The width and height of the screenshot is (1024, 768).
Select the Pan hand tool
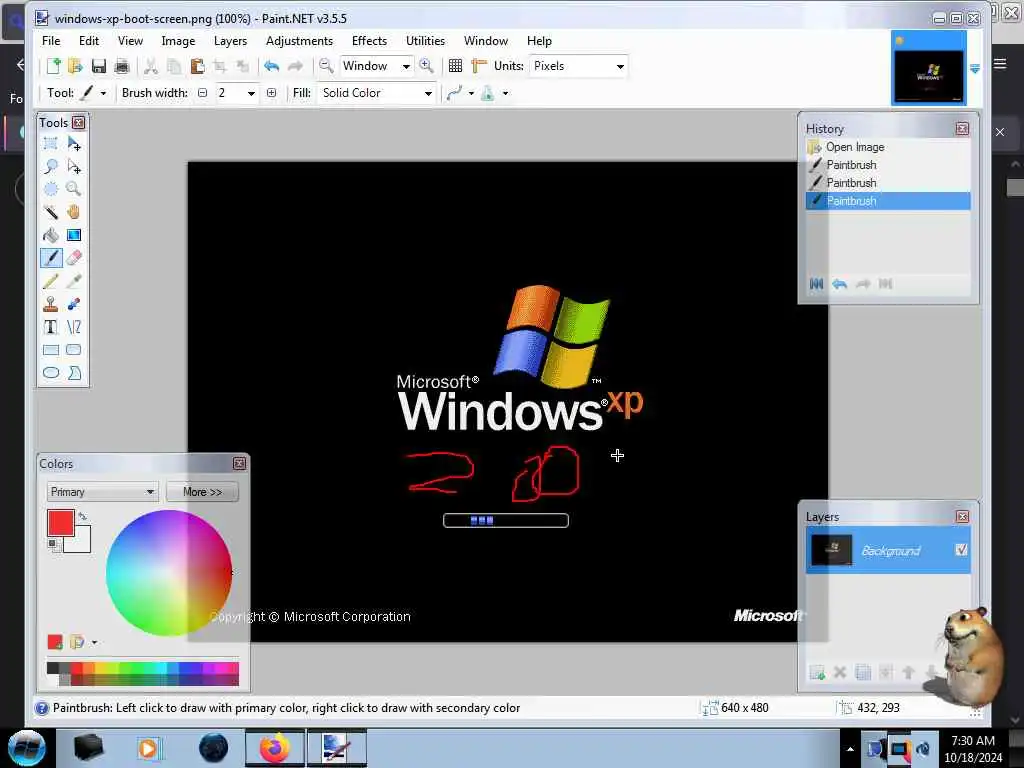click(x=74, y=212)
